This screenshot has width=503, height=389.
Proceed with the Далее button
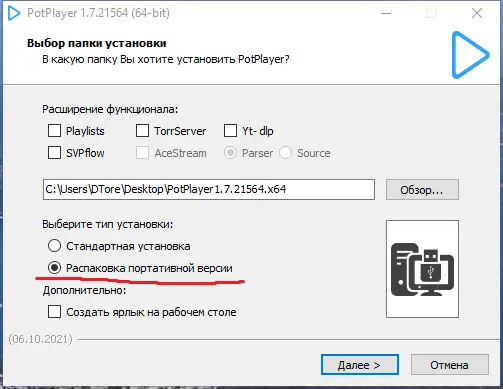click(x=360, y=365)
